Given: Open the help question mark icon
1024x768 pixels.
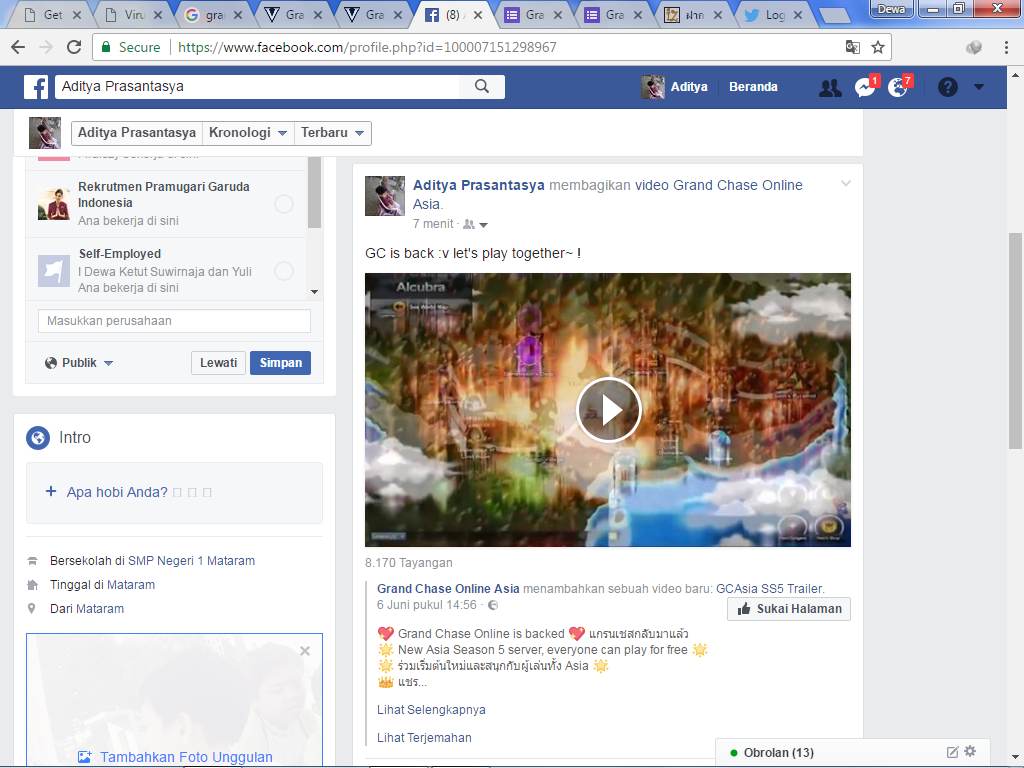Looking at the screenshot, I should pyautogui.click(x=948, y=87).
